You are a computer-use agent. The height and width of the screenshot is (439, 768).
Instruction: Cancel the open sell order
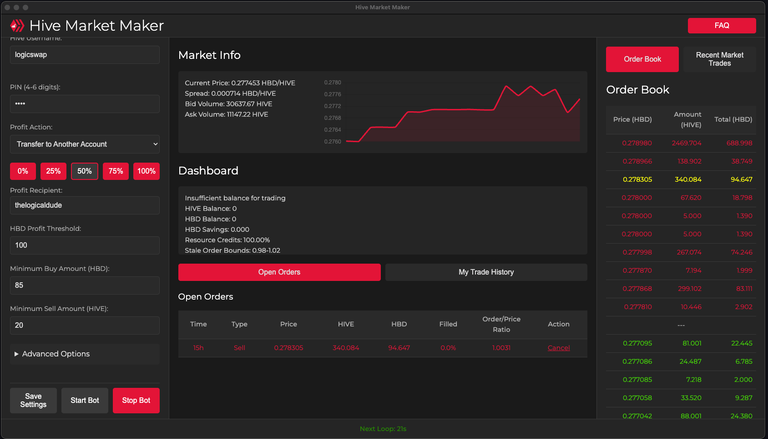click(558, 348)
